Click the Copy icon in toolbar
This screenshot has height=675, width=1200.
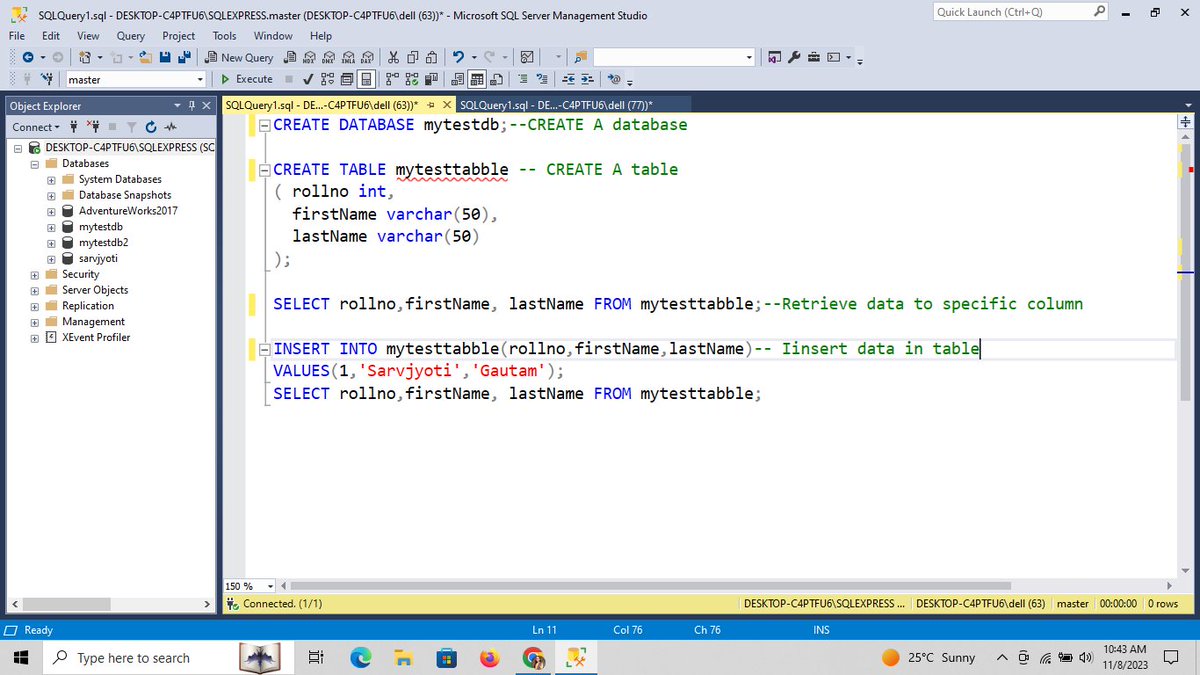tap(412, 58)
